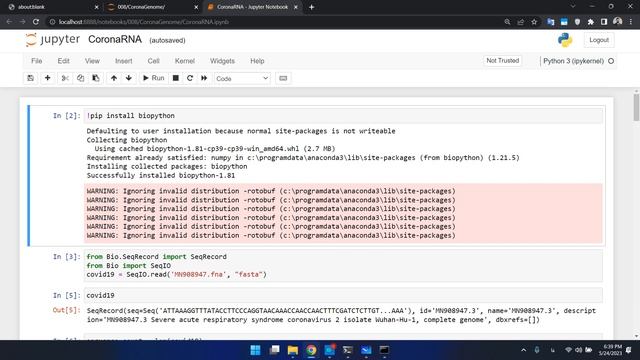The image size is (640, 360).
Task: Click the pip install biopython cell
Action: 343,116
